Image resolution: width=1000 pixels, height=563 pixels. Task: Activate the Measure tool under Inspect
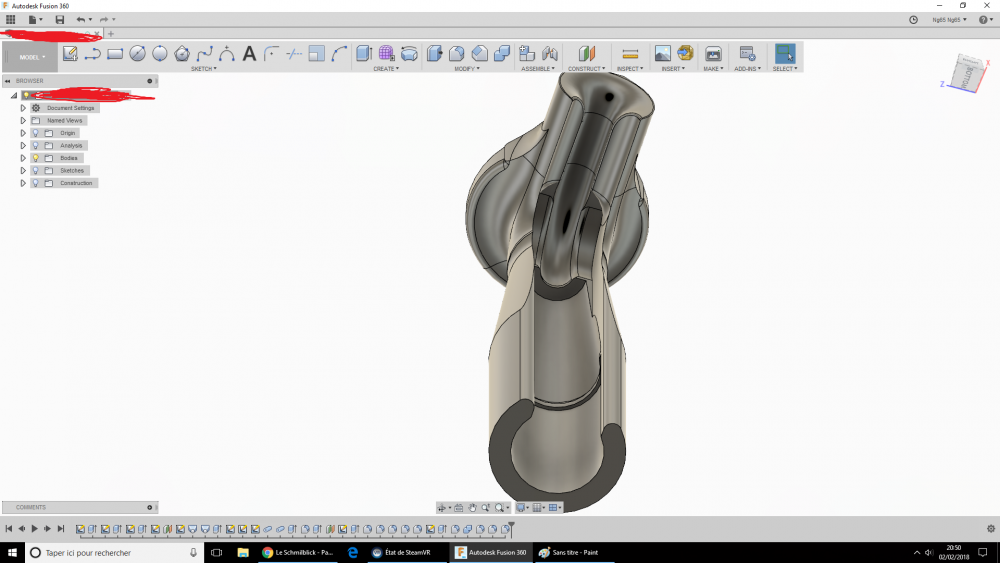(x=630, y=54)
